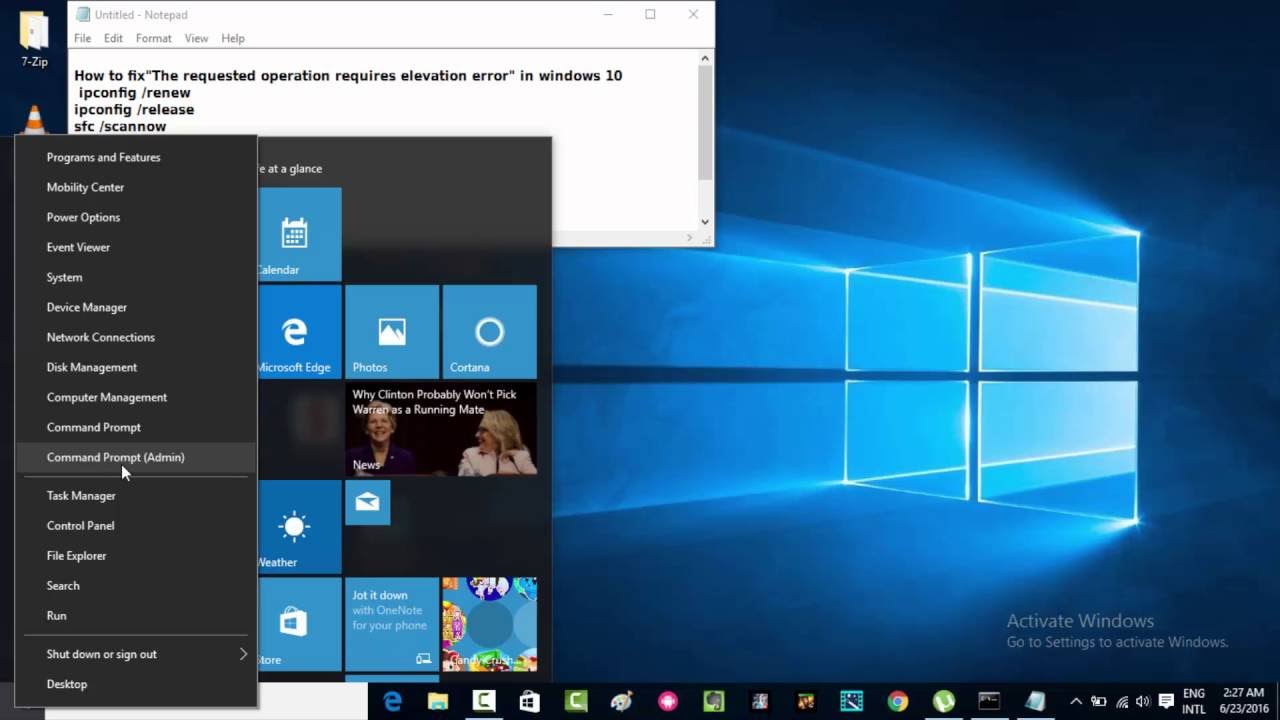Click Notepad vertical scrollbar up arrow
1280x720 pixels.
(x=705, y=59)
